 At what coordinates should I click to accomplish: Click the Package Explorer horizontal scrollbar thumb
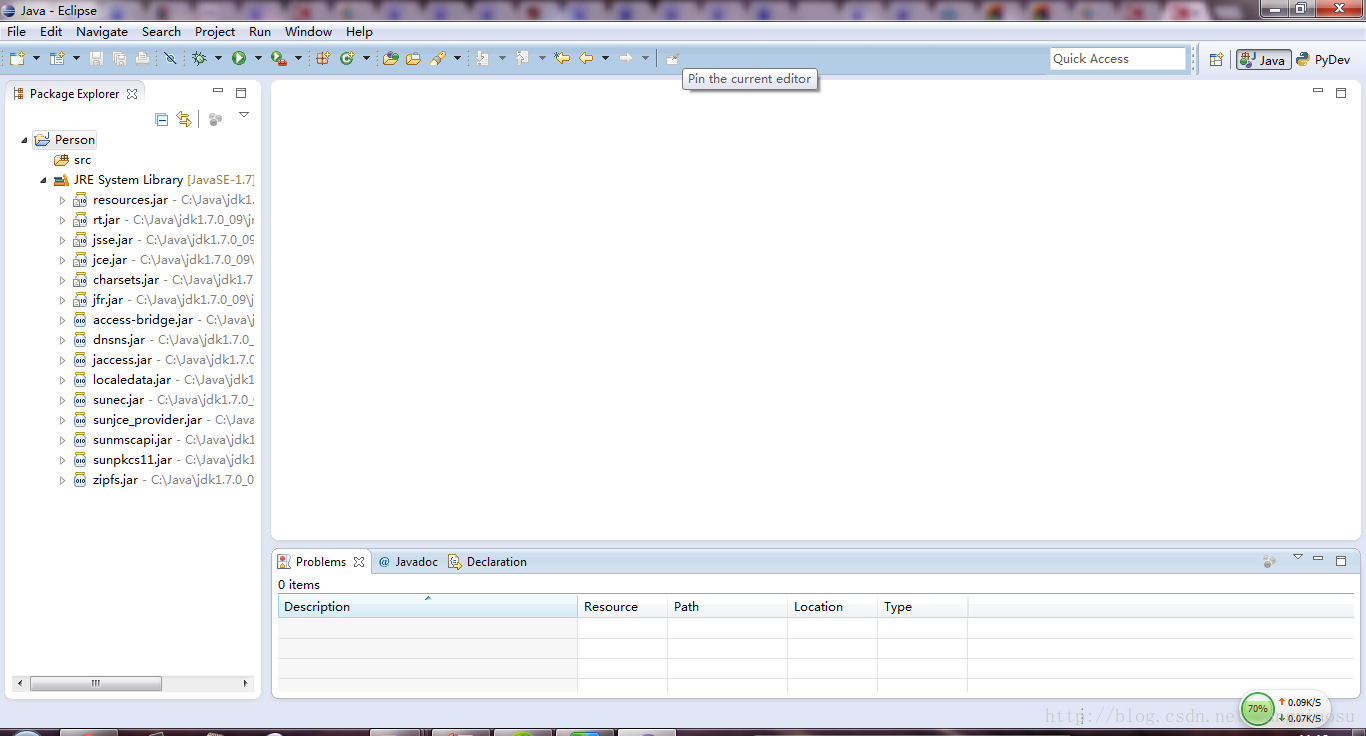point(96,684)
